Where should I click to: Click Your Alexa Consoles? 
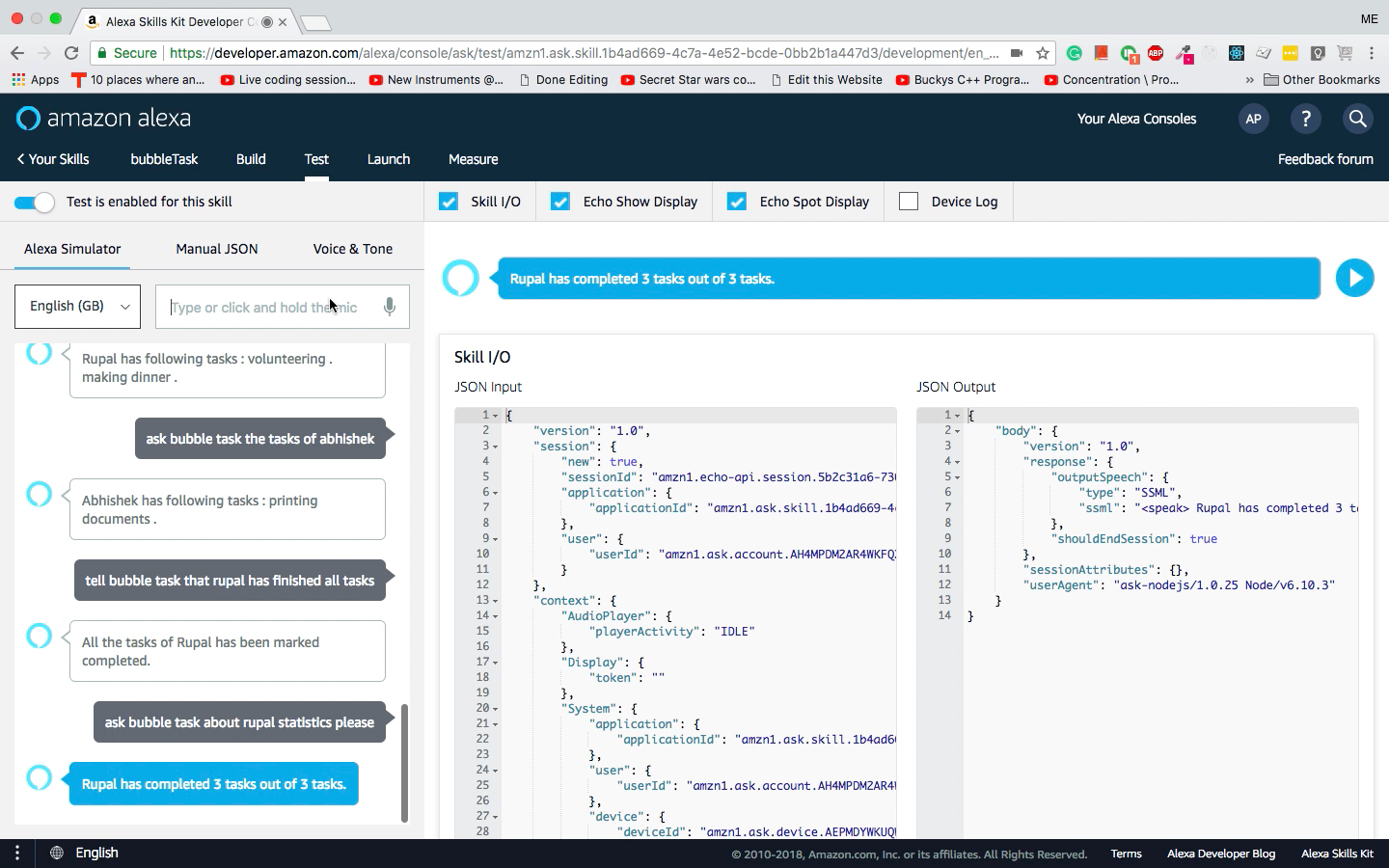coord(1136,119)
